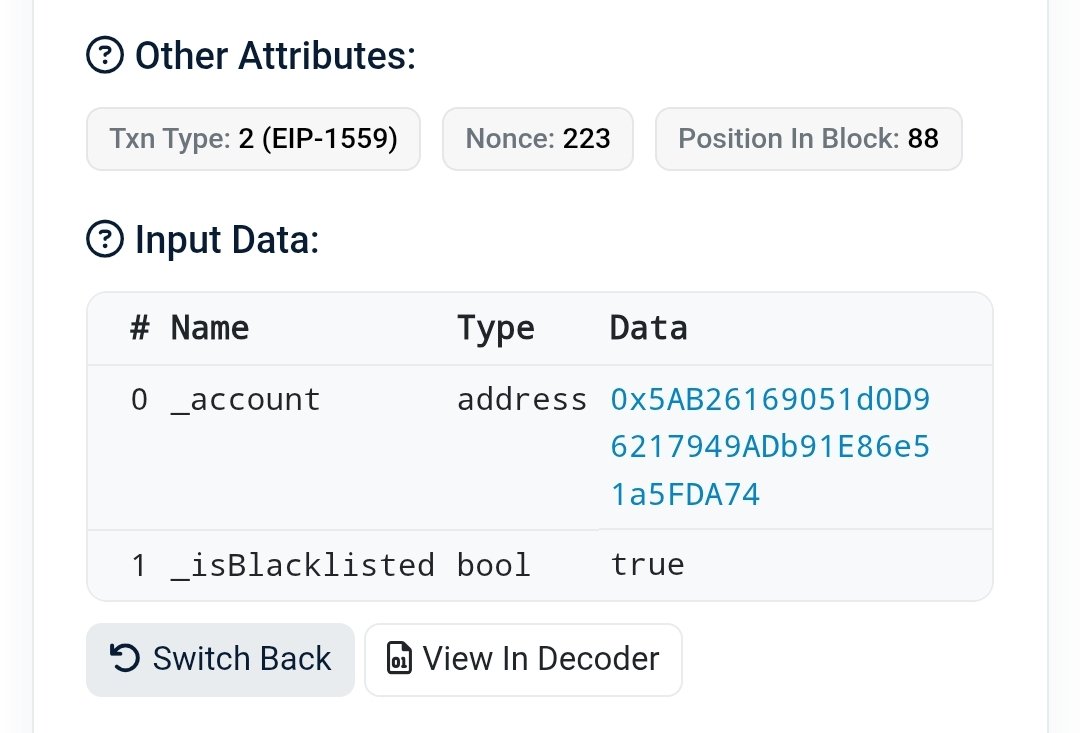1080x733 pixels.
Task: Select the _isBlacklisted parameter name cell
Action: tap(303, 565)
